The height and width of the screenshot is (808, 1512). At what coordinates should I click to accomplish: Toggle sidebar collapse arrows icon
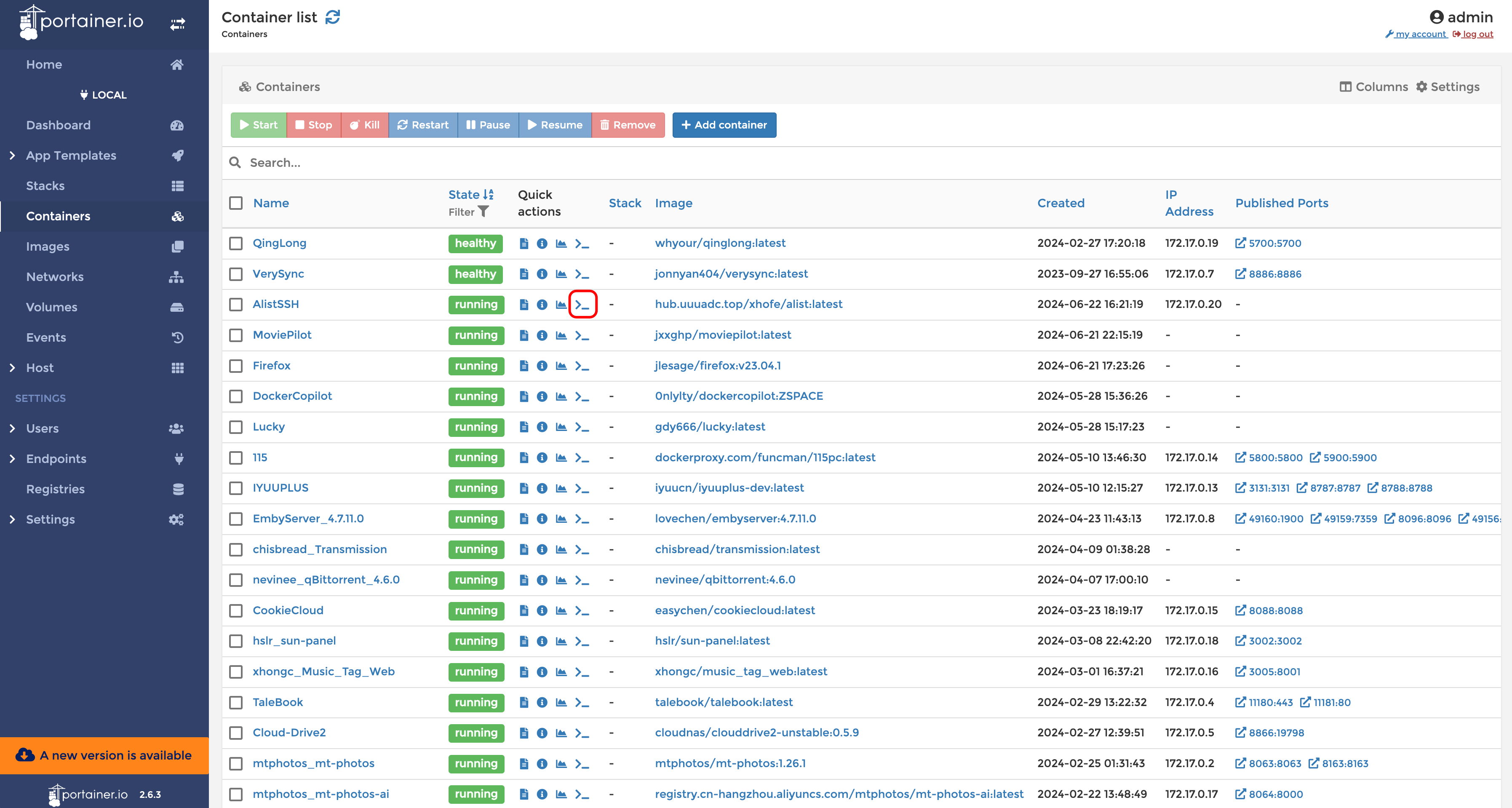[x=177, y=24]
